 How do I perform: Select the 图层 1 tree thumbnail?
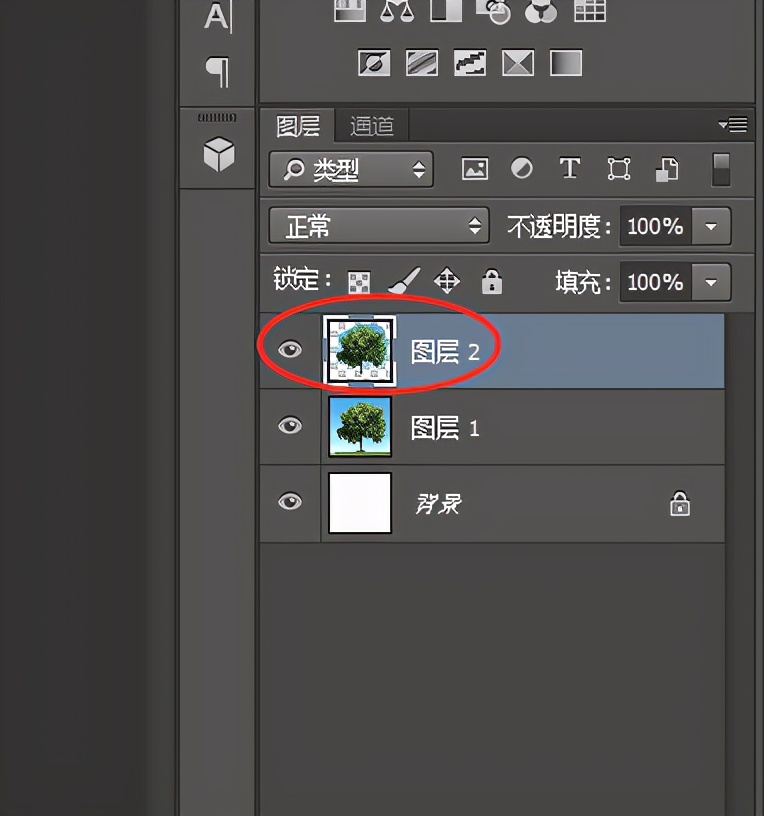coord(360,427)
